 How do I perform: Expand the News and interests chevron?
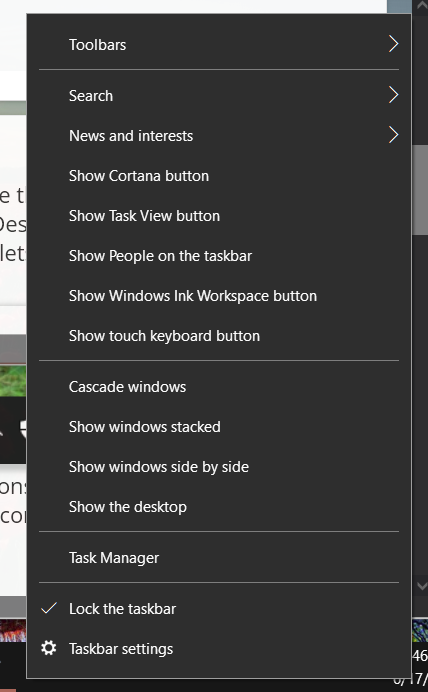[393, 135]
